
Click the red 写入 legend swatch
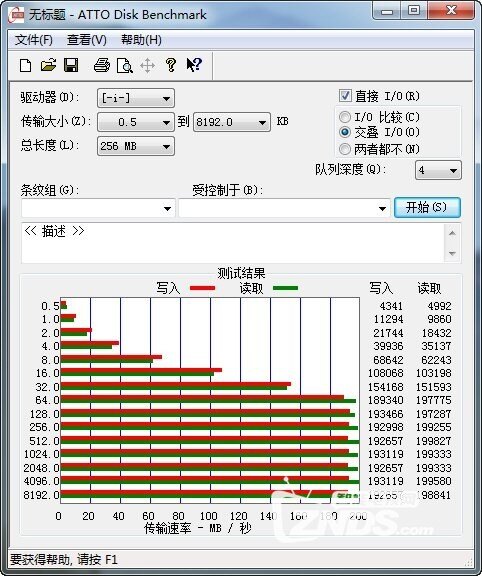(x=202, y=288)
